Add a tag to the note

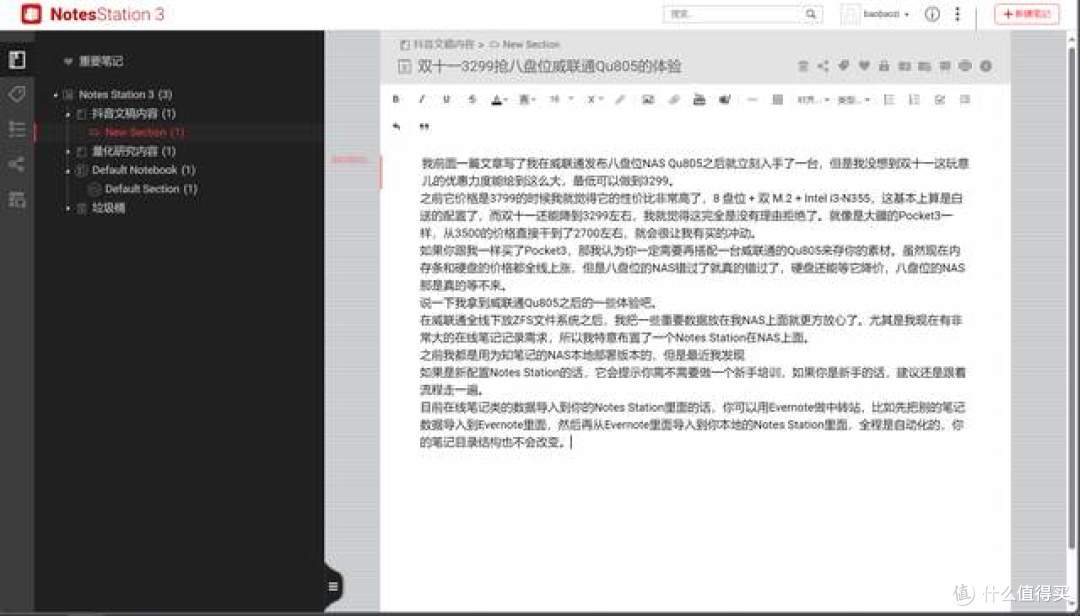click(843, 65)
